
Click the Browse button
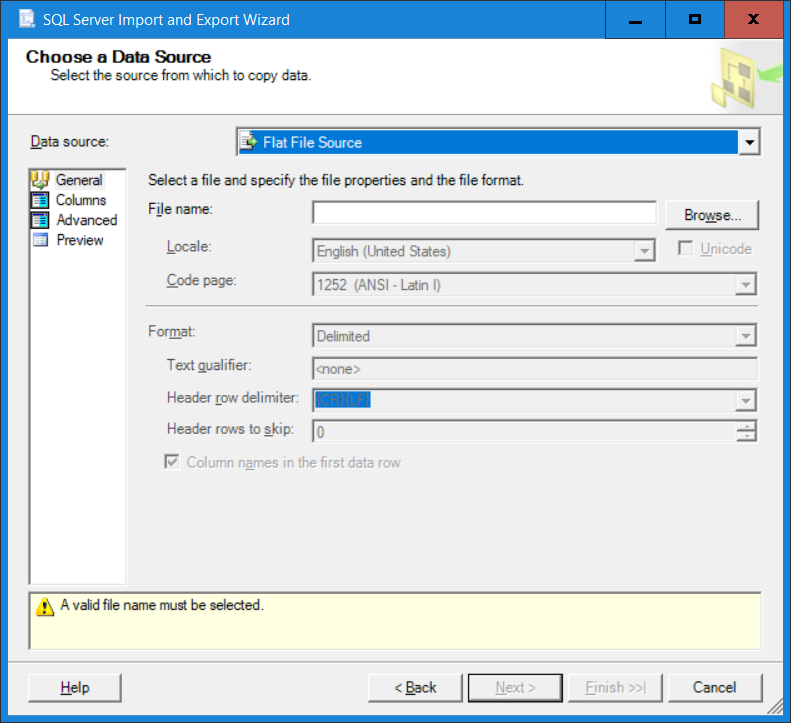[712, 215]
